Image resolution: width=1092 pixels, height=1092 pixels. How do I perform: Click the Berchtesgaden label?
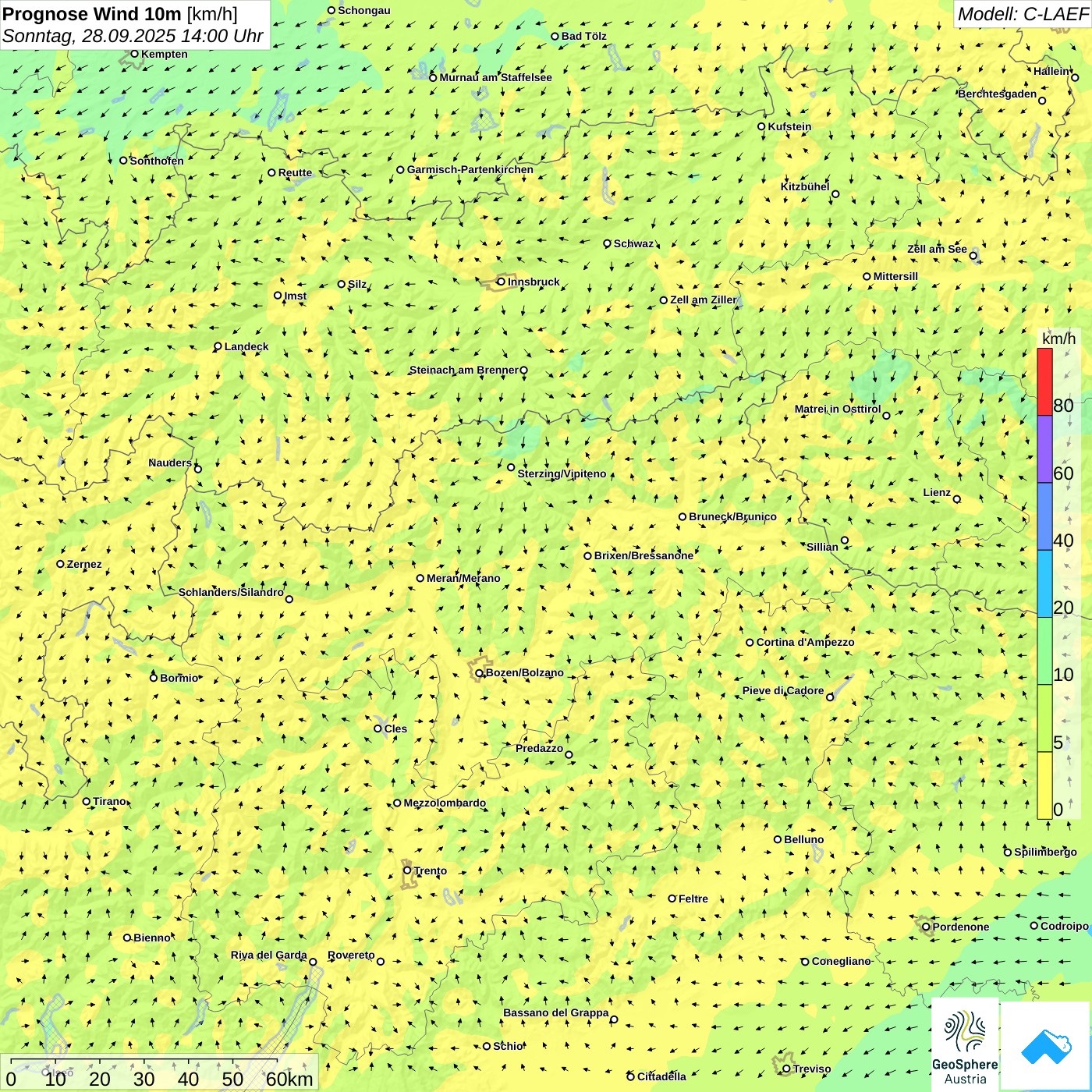click(998, 94)
